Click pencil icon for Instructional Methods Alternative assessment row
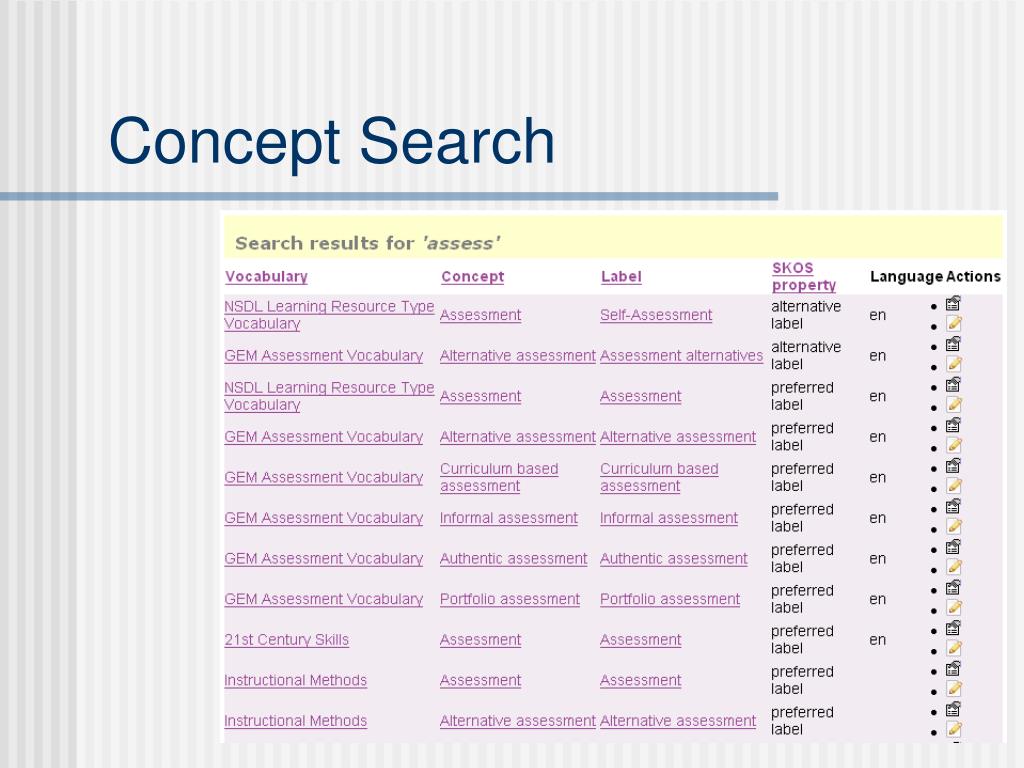 [x=953, y=728]
